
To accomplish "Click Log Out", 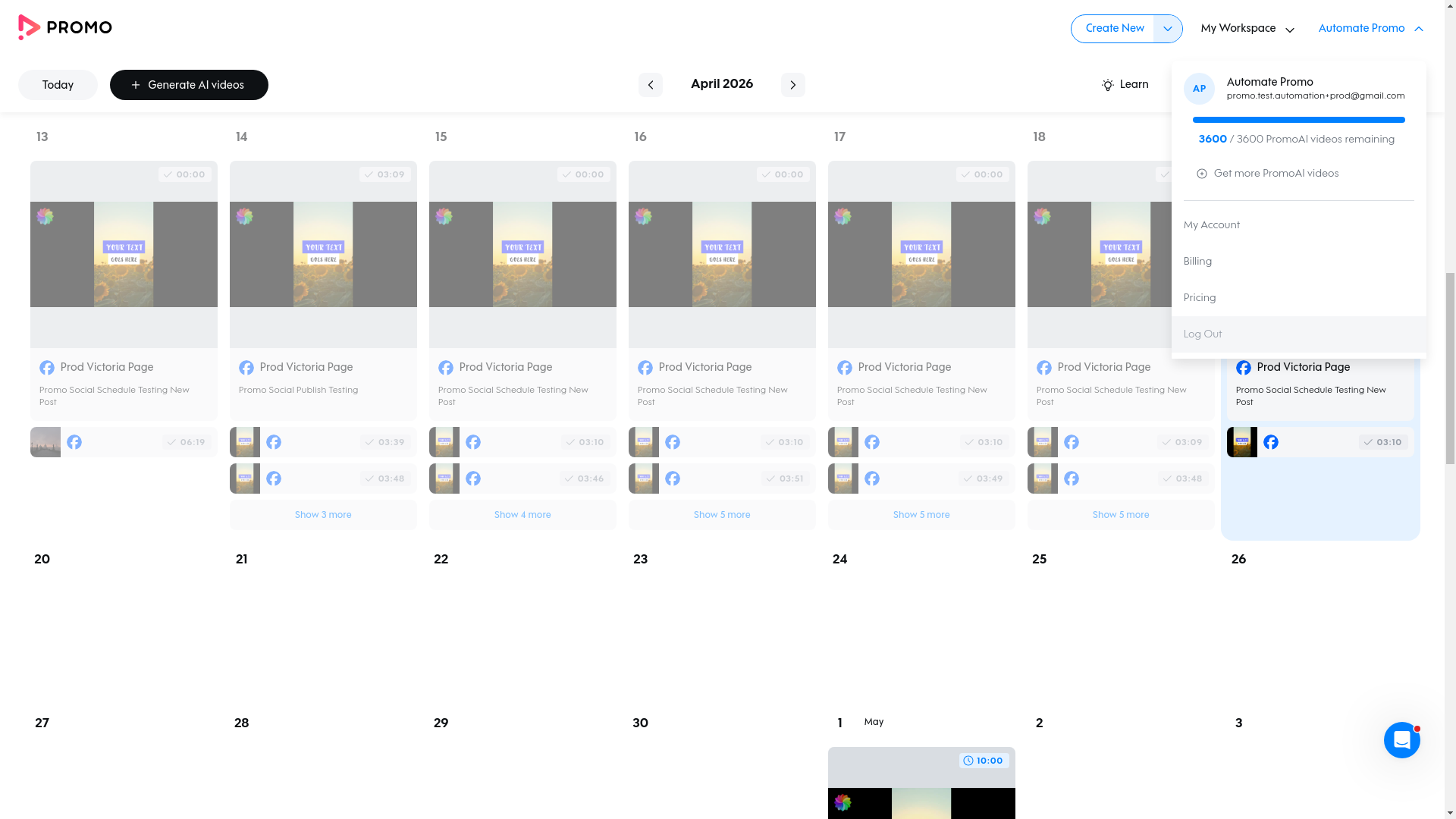I will point(1202,334).
